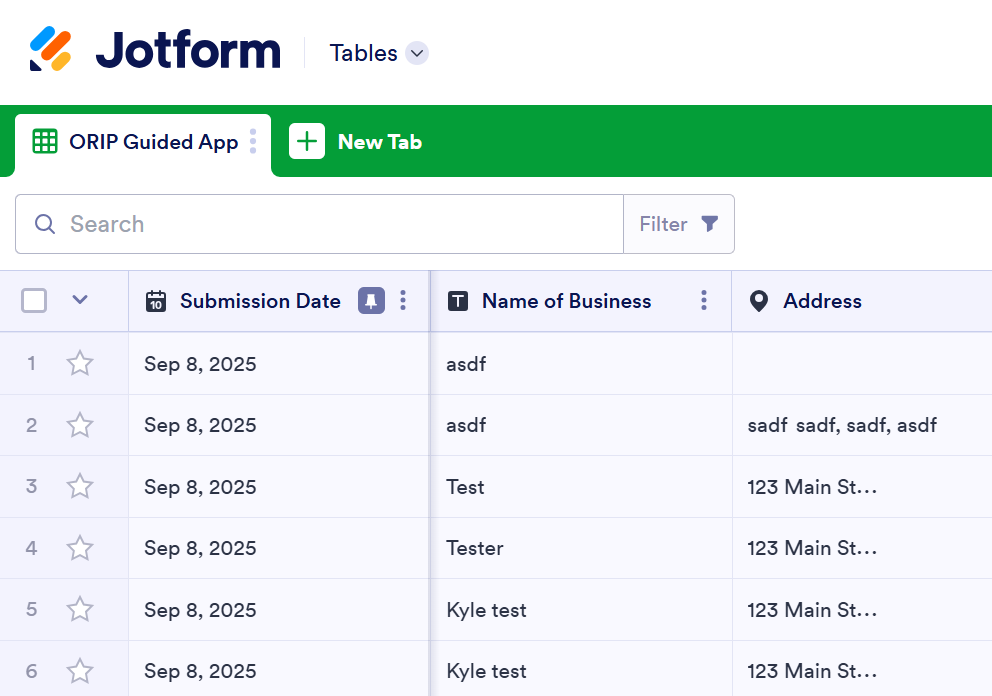
Task: Open Submission Date column options menu
Action: pyautogui.click(x=403, y=301)
